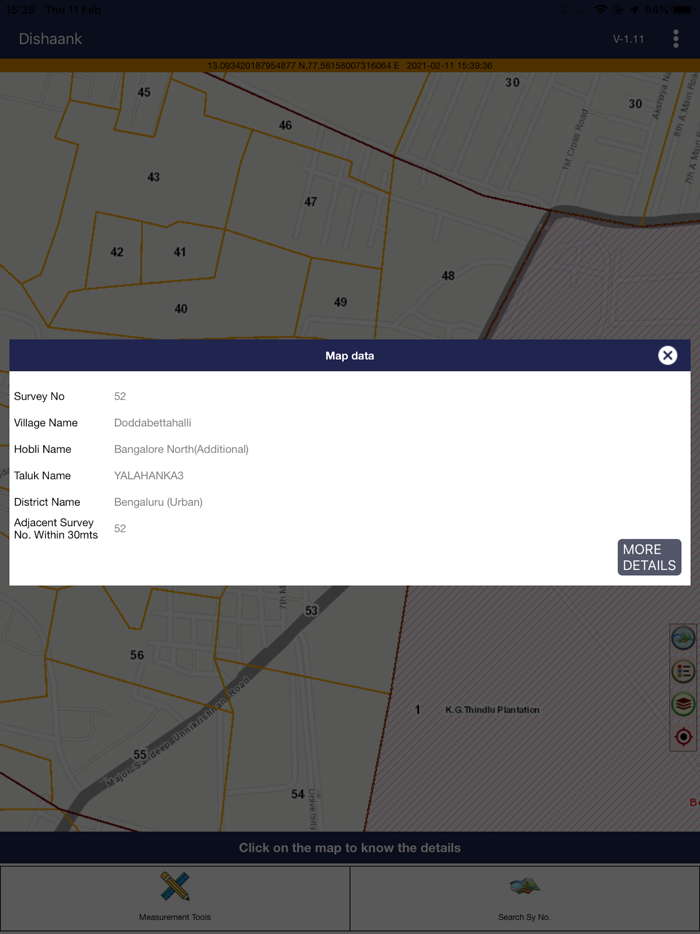Tap survey parcel 56 on the map
Screen dimensions: 700x934
point(137,655)
